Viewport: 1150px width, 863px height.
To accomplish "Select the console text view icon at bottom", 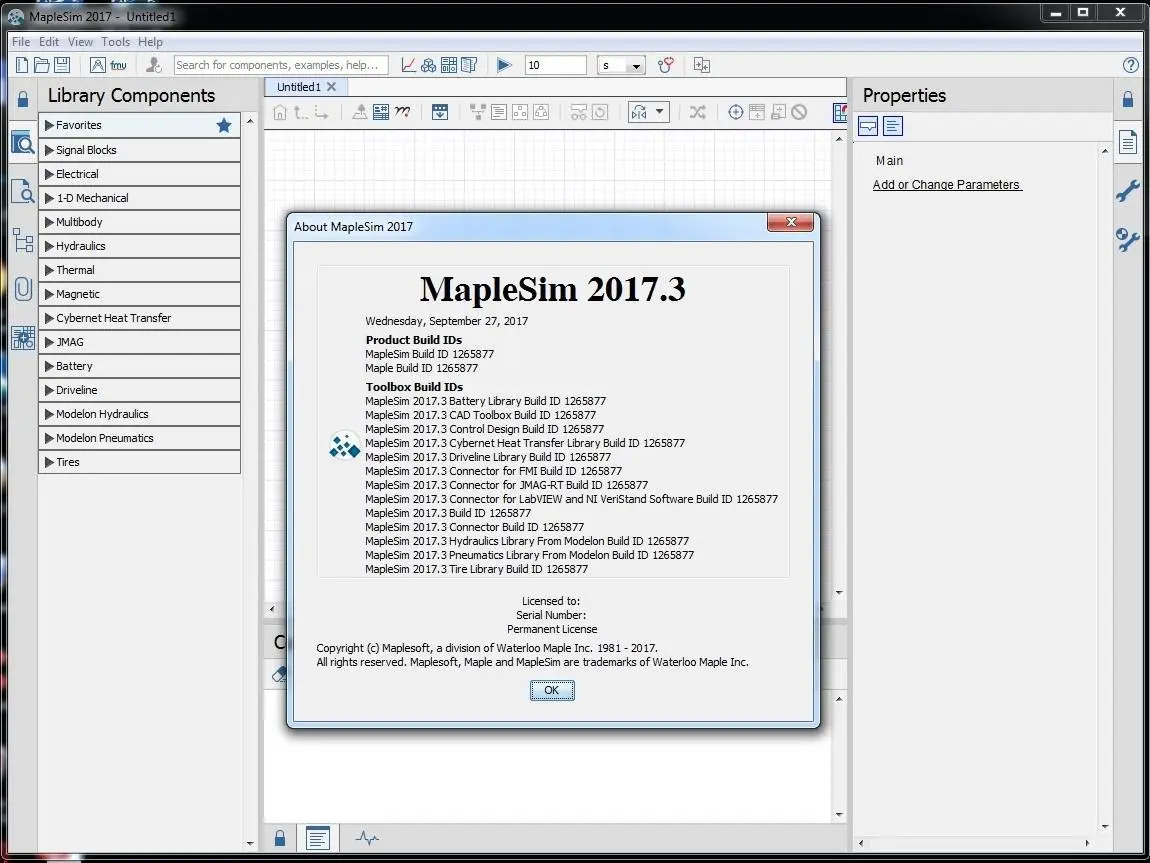I will 318,838.
